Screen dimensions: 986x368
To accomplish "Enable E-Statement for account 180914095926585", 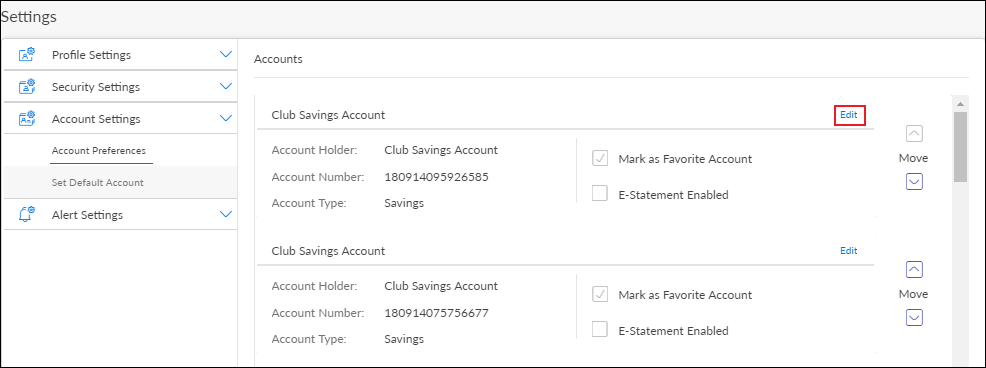I will pos(600,194).
